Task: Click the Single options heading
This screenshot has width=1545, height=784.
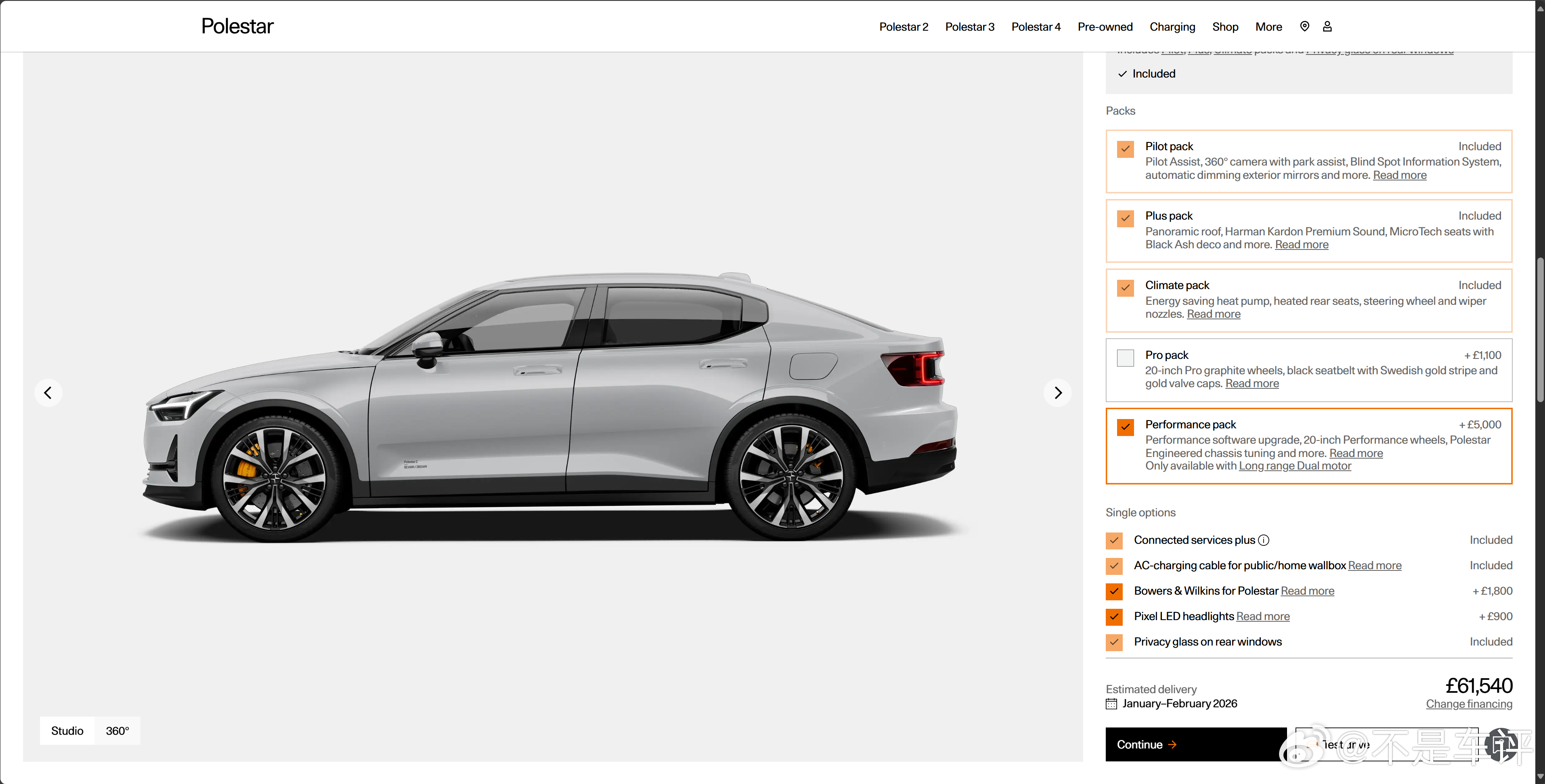Action: [x=1140, y=513]
